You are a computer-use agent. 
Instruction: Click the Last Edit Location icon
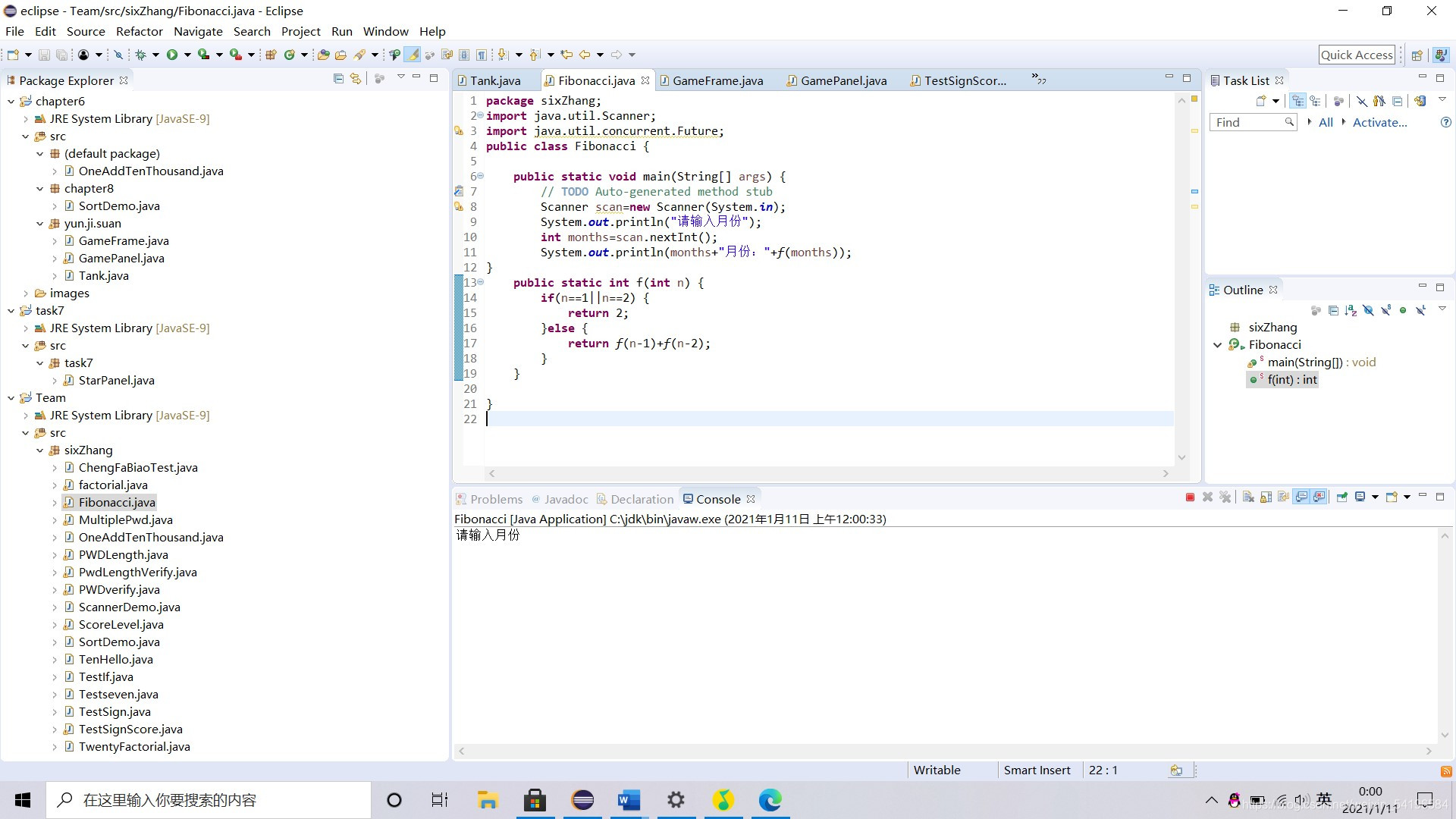(566, 55)
